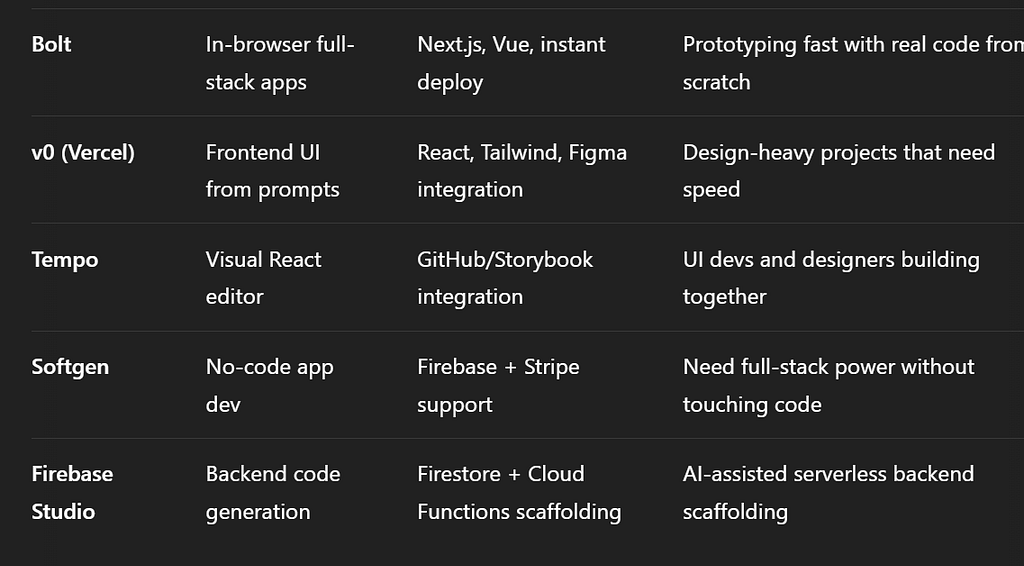Click the Softgen tool name
The height and width of the screenshot is (566, 1024).
(70, 367)
